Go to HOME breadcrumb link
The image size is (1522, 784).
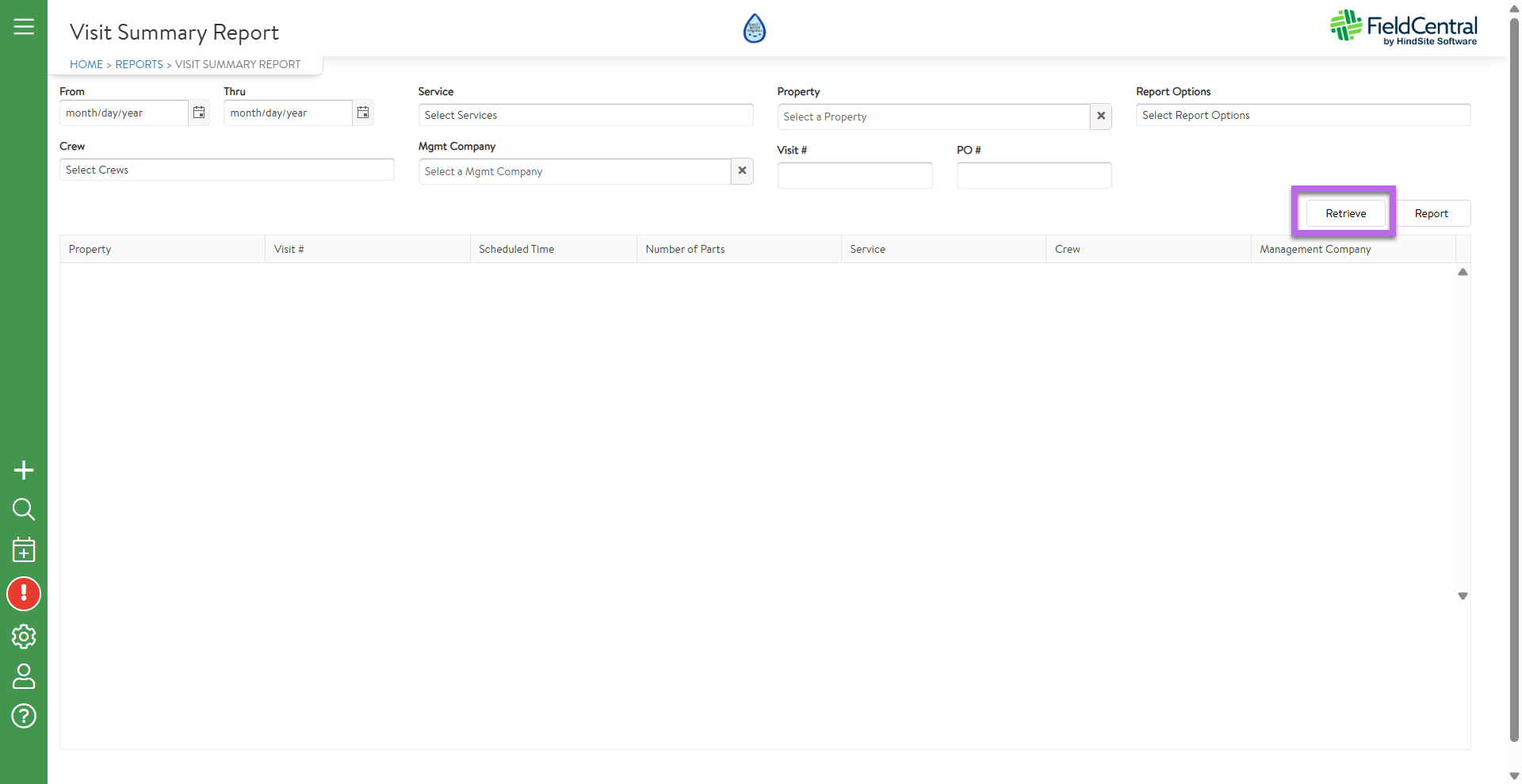(x=86, y=64)
